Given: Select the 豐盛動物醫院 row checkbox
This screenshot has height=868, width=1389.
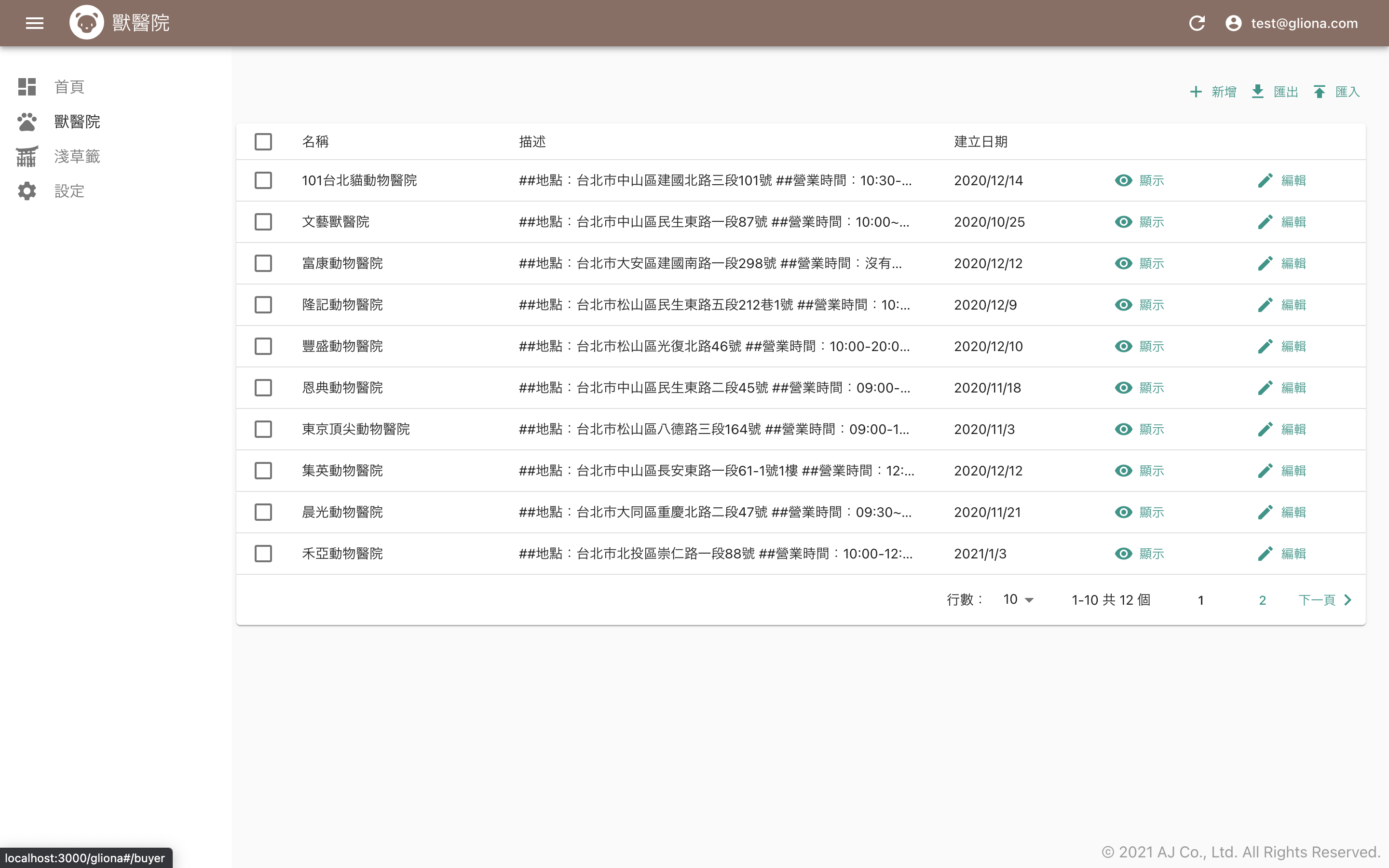Looking at the screenshot, I should click(x=263, y=346).
